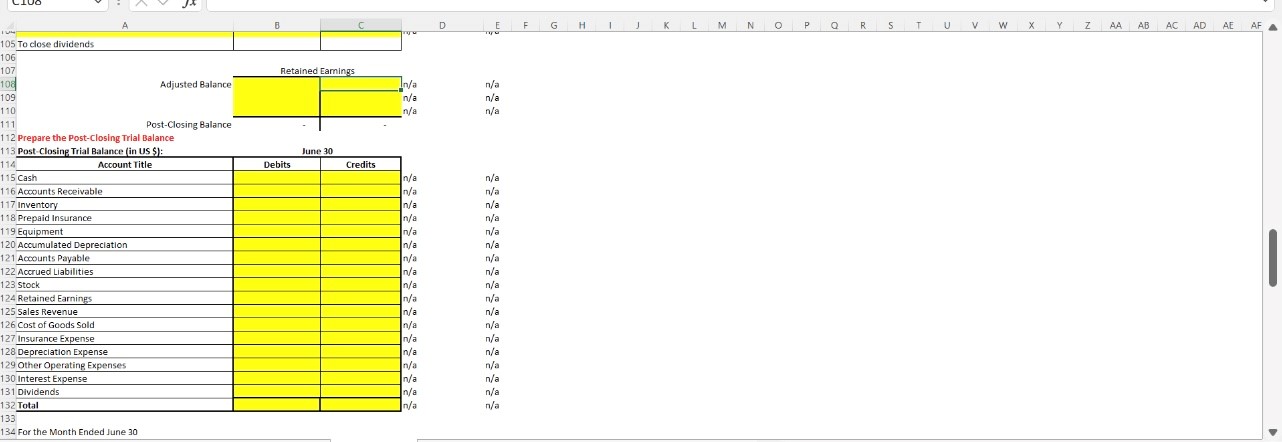Image resolution: width=1282 pixels, height=442 pixels.
Task: Select column C header
Action: pyautogui.click(x=360, y=26)
